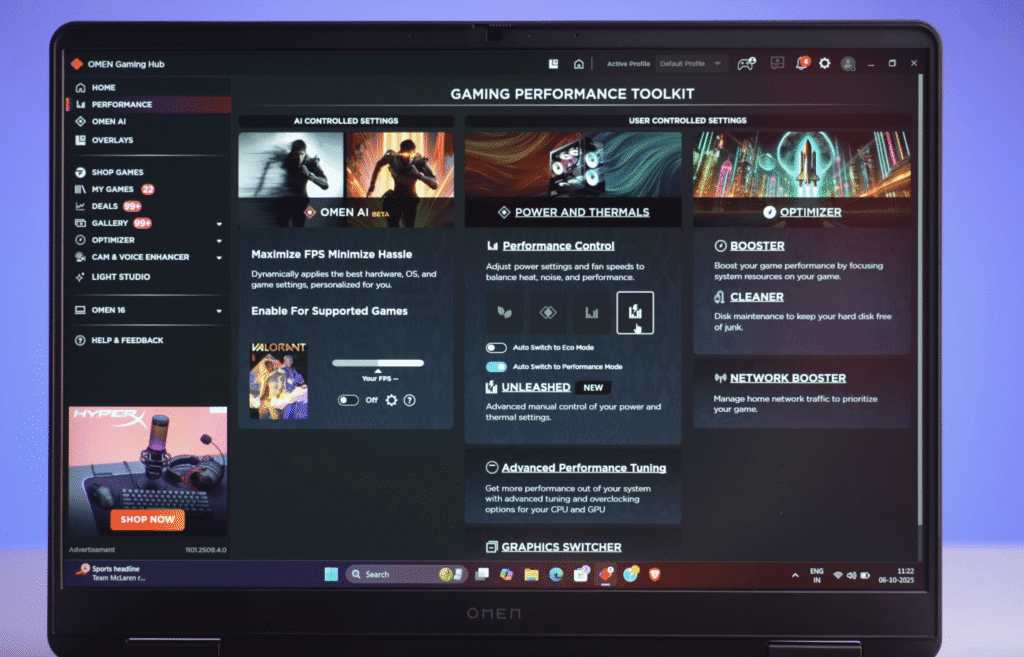Image resolution: width=1024 pixels, height=657 pixels.
Task: Choose the Performance mode bar chart icon
Action: click(x=591, y=312)
